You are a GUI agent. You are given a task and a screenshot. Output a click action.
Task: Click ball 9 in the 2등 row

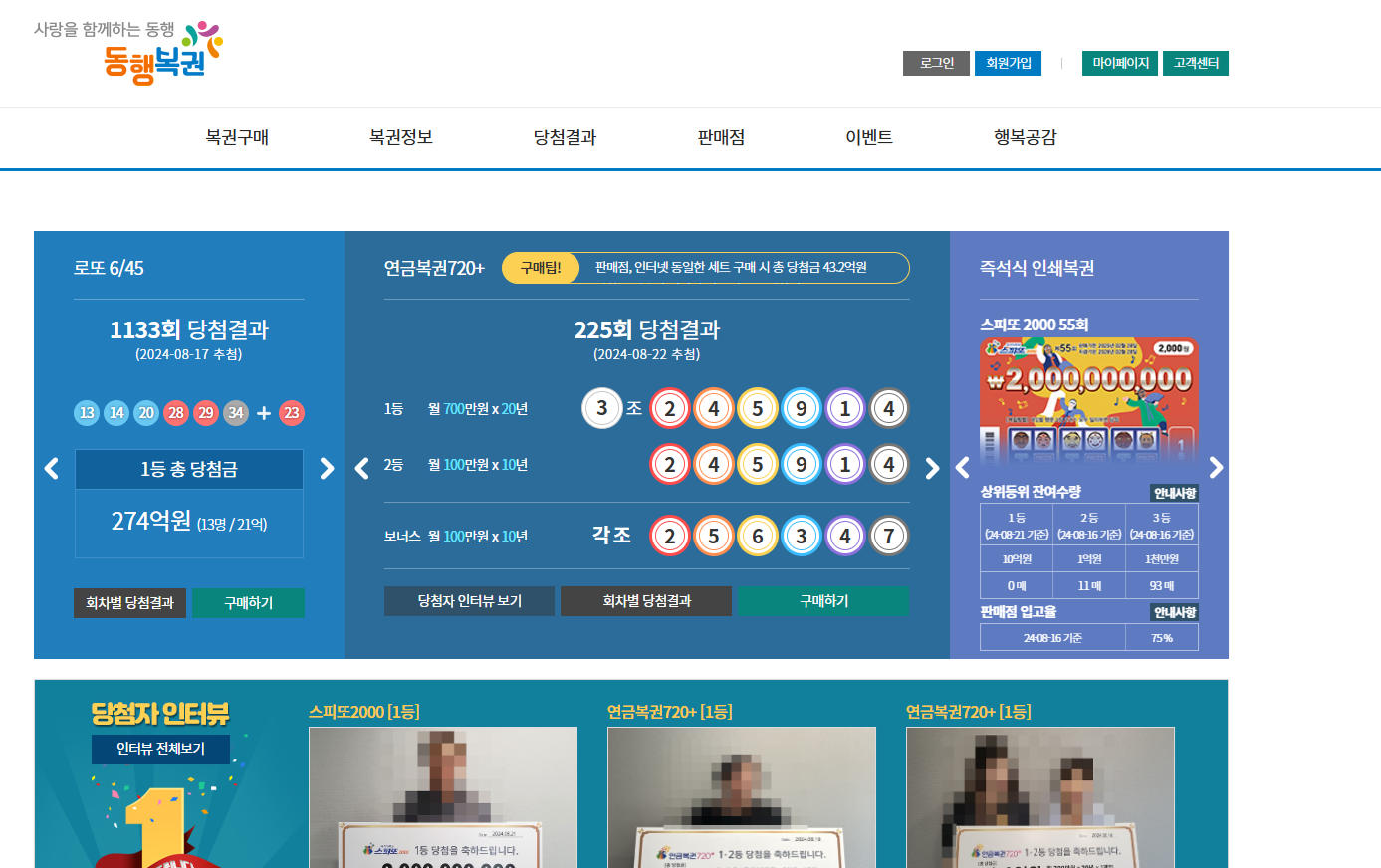802,464
